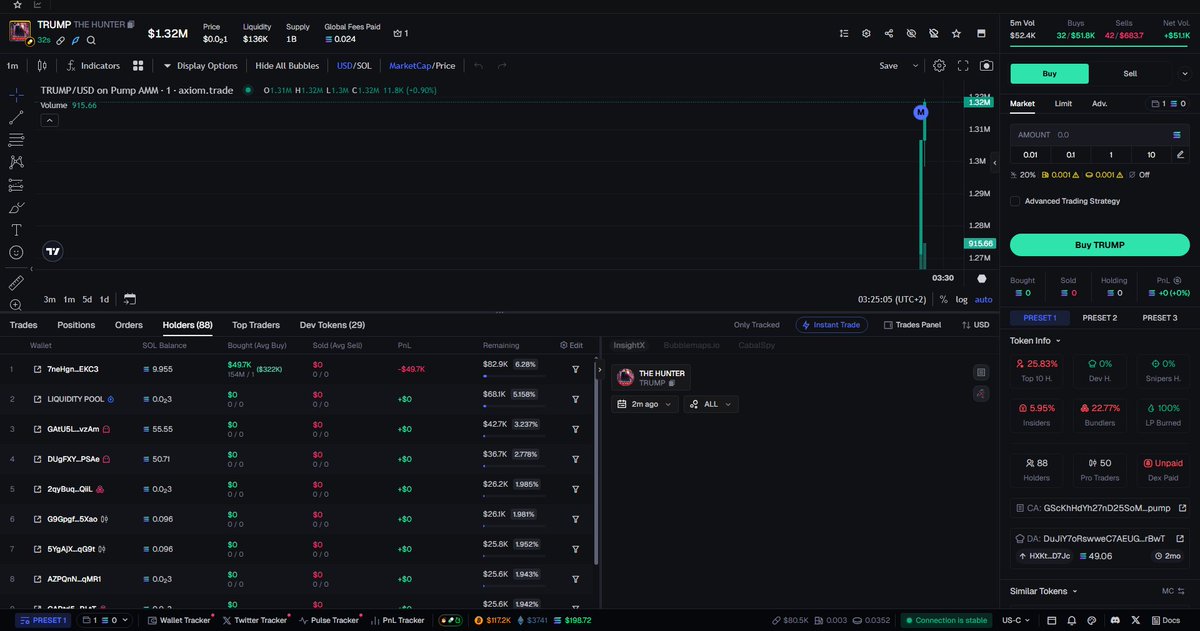Viewport: 1200px width, 631px height.
Task: Search token with magnifier icon
Action: [91, 41]
